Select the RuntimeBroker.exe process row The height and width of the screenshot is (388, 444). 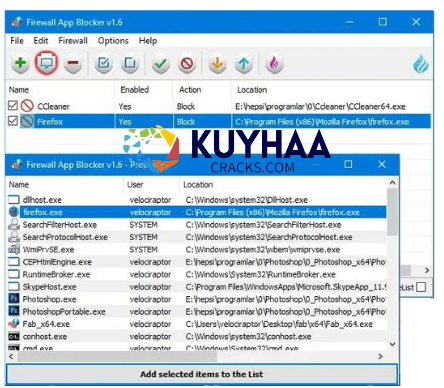[x=197, y=274]
